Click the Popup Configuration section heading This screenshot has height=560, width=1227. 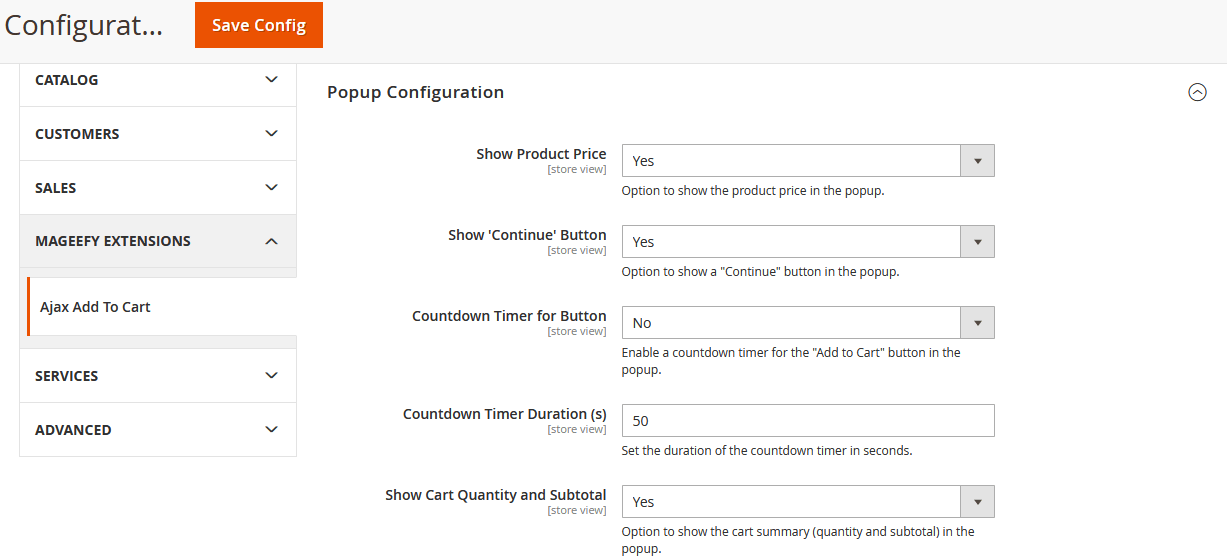click(x=415, y=92)
